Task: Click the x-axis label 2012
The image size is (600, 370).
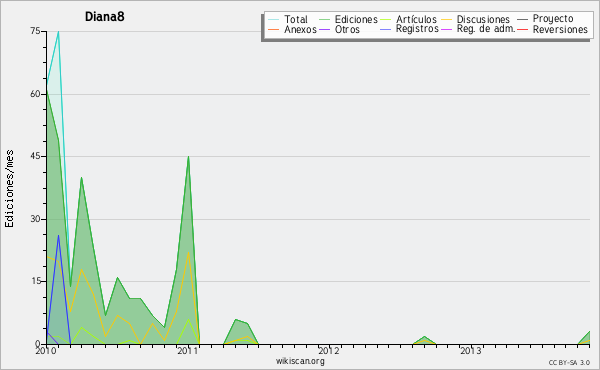Action: point(329,350)
